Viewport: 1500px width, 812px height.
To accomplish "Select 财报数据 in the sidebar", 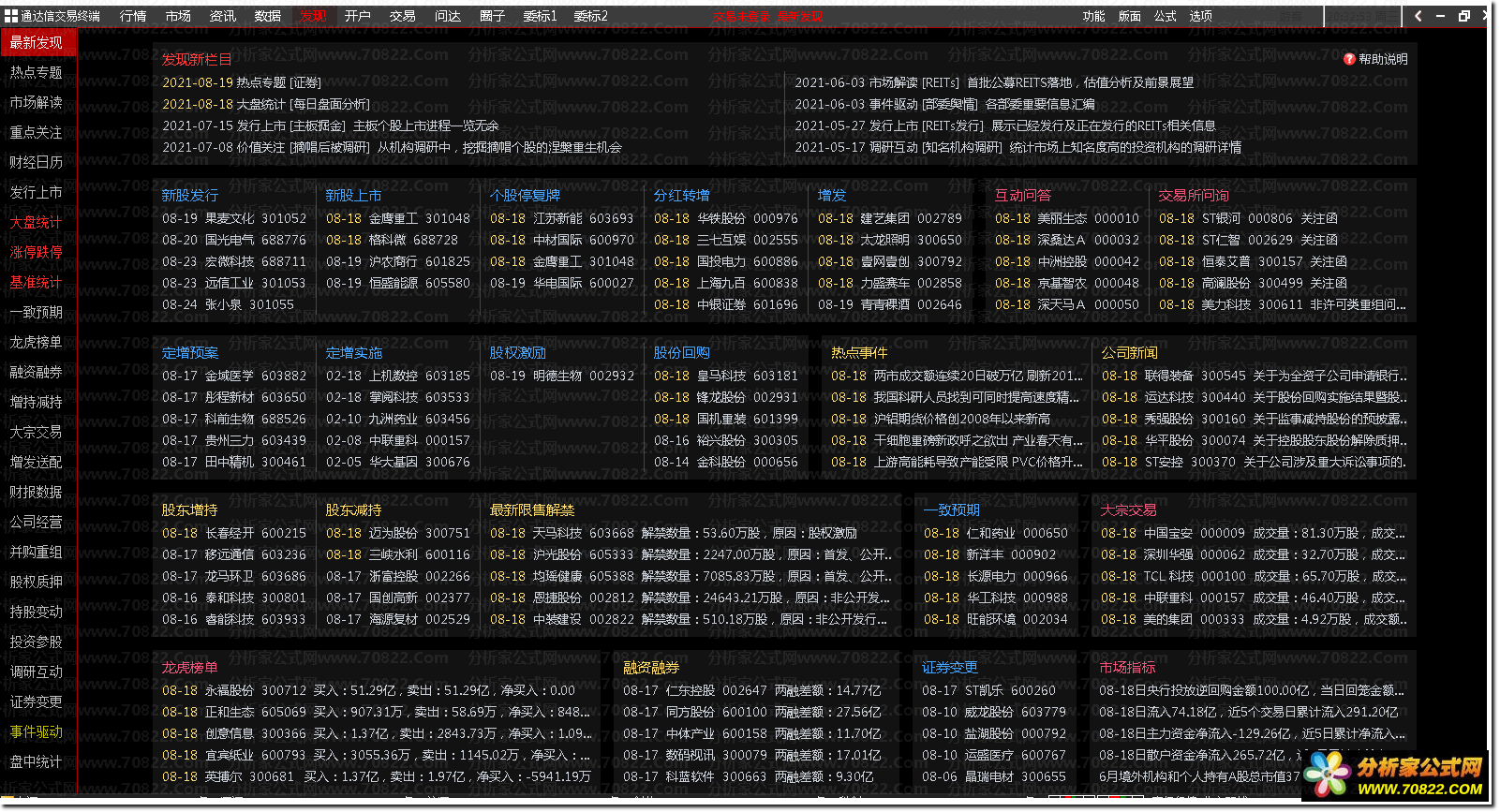I will (37, 492).
